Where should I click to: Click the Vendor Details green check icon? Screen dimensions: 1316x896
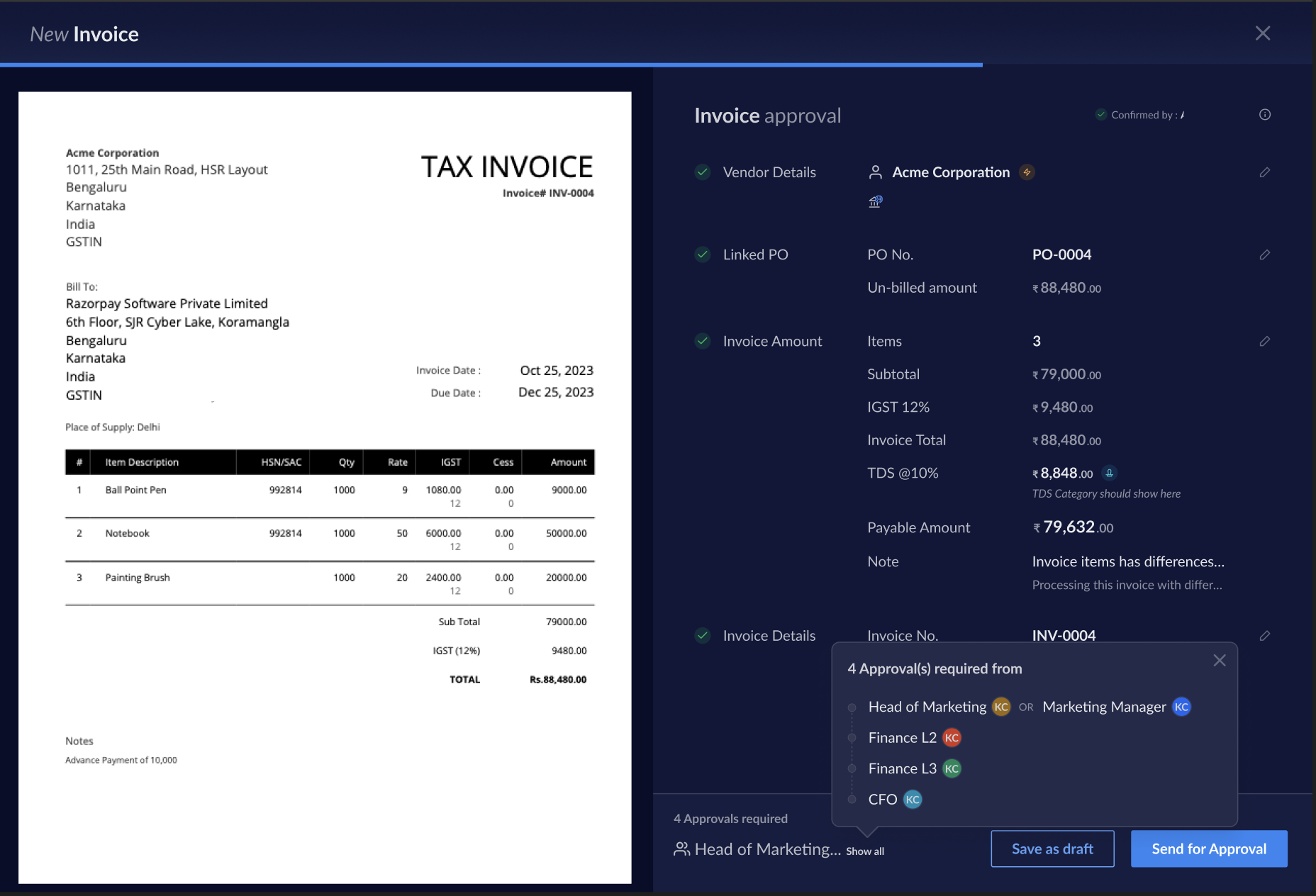point(703,172)
